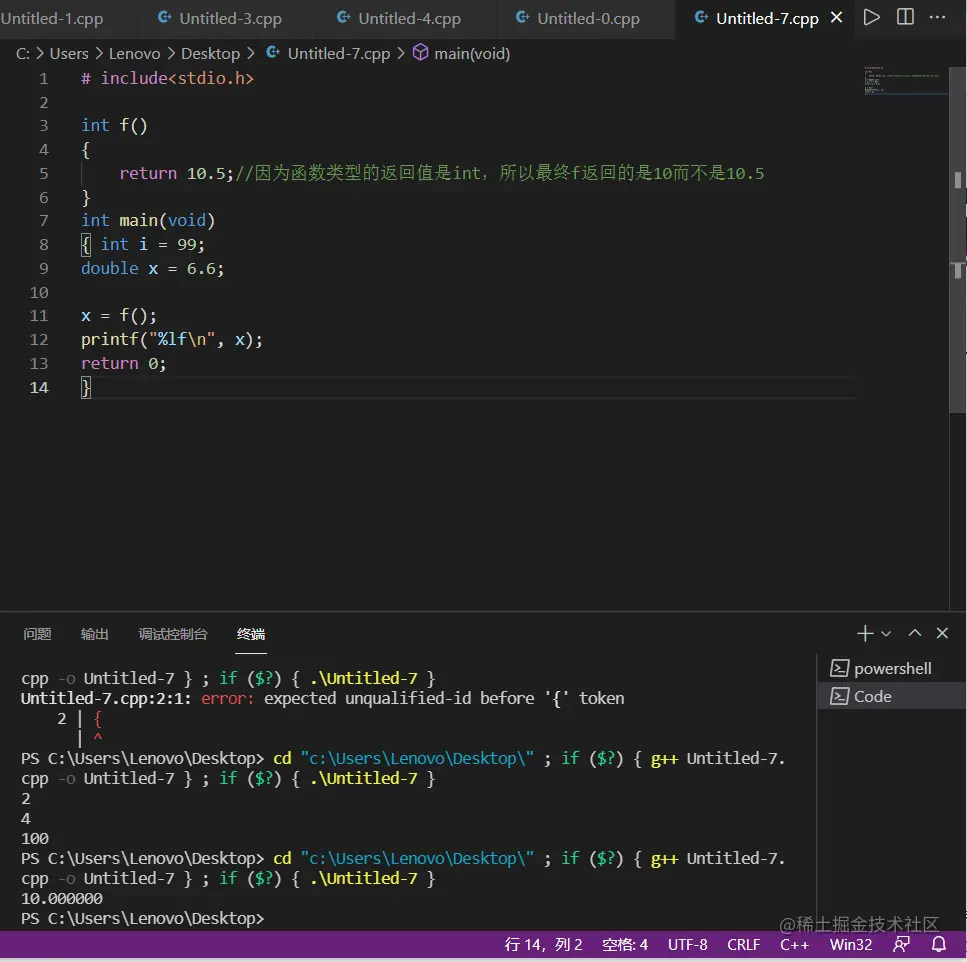Click the '100' terminal output line
This screenshot has height=962, width=967.
pyautogui.click(x=35, y=839)
